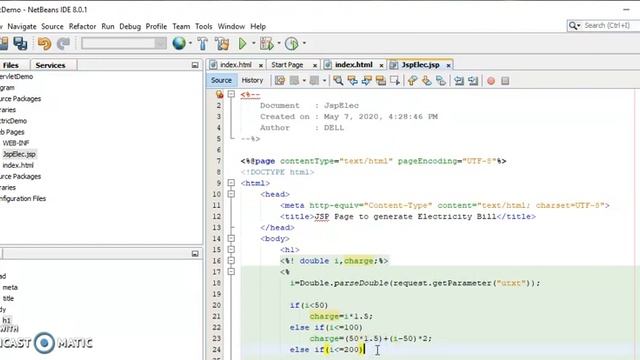Click the Toggle Bookmark icon
This screenshot has width=640, height=360.
[x=441, y=80]
